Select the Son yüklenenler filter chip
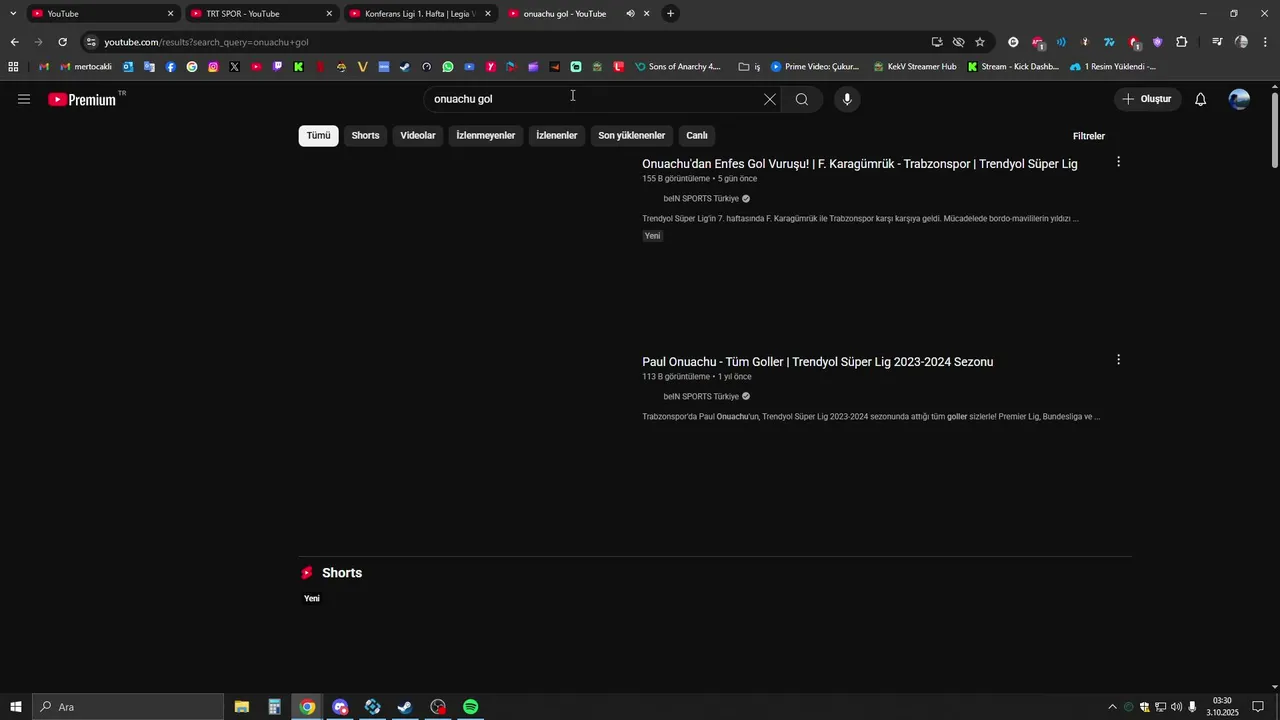 click(632, 136)
